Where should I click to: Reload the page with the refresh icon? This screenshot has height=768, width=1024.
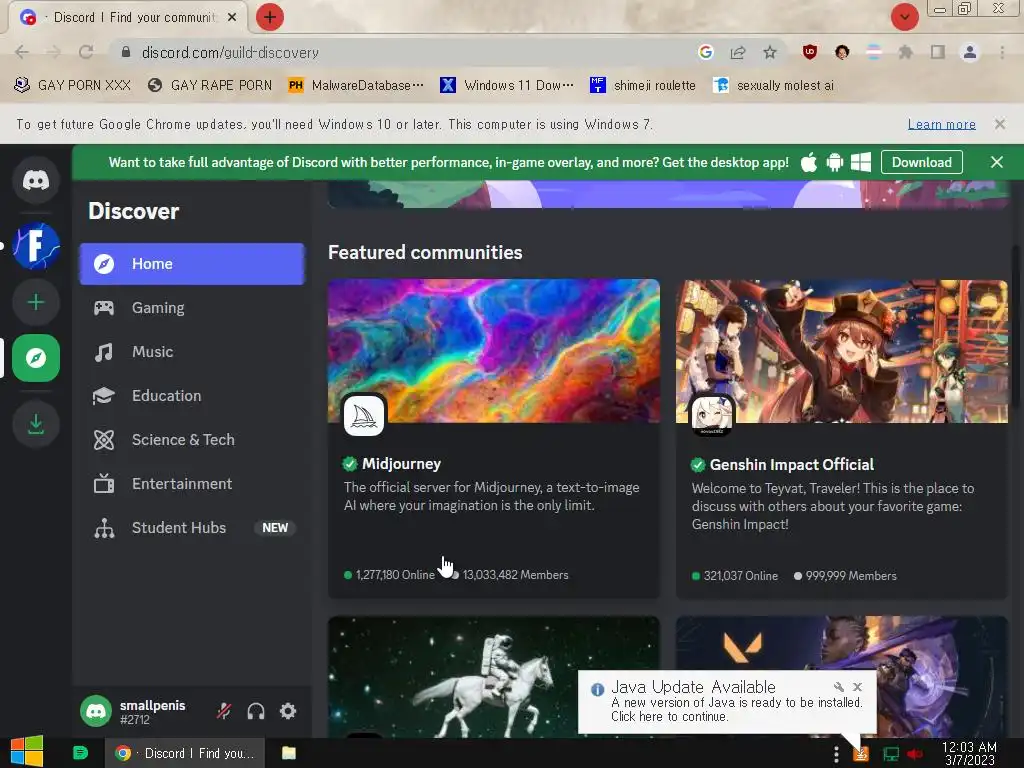tap(86, 52)
